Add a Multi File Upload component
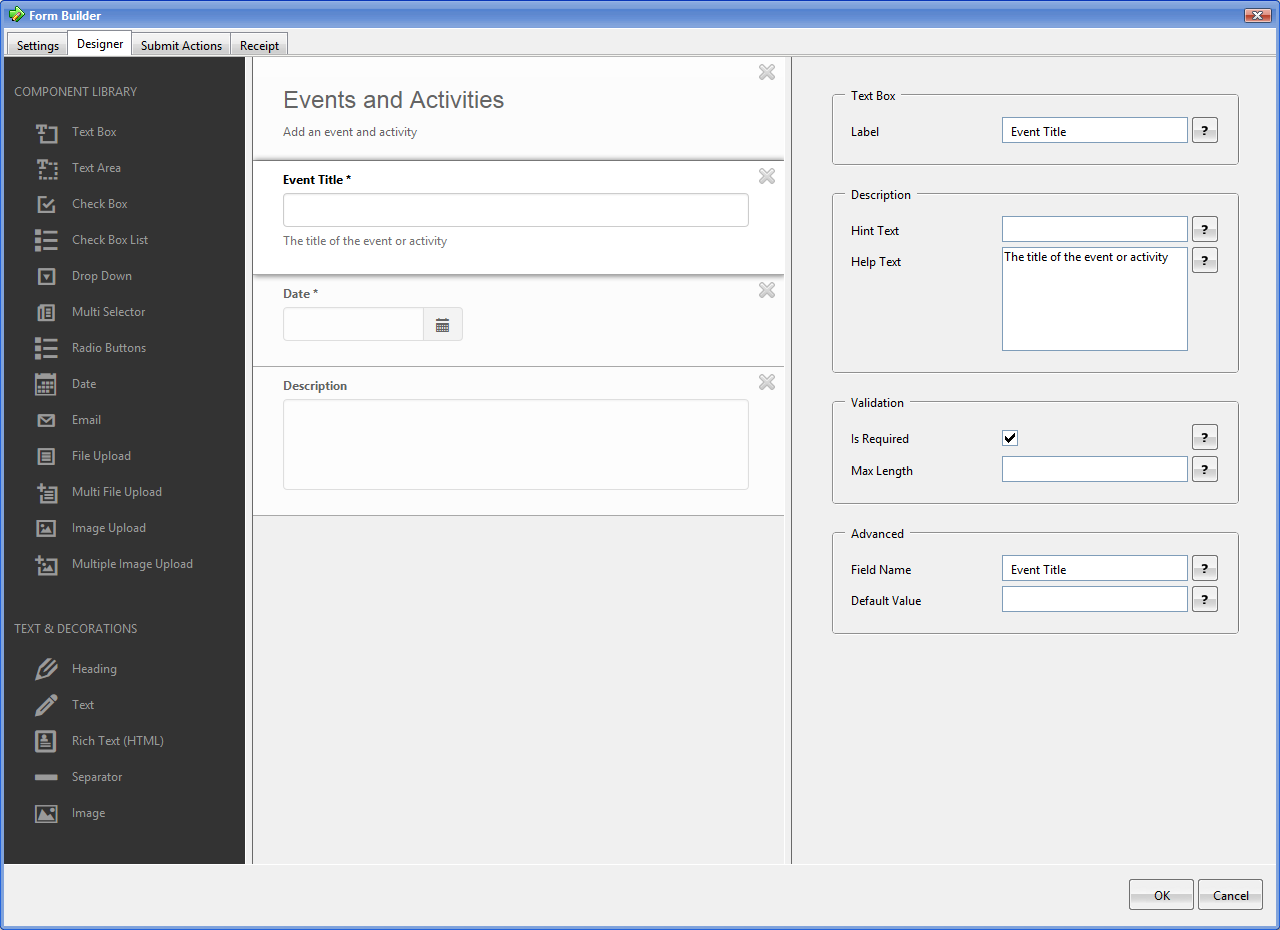1280x930 pixels. pyautogui.click(x=116, y=491)
